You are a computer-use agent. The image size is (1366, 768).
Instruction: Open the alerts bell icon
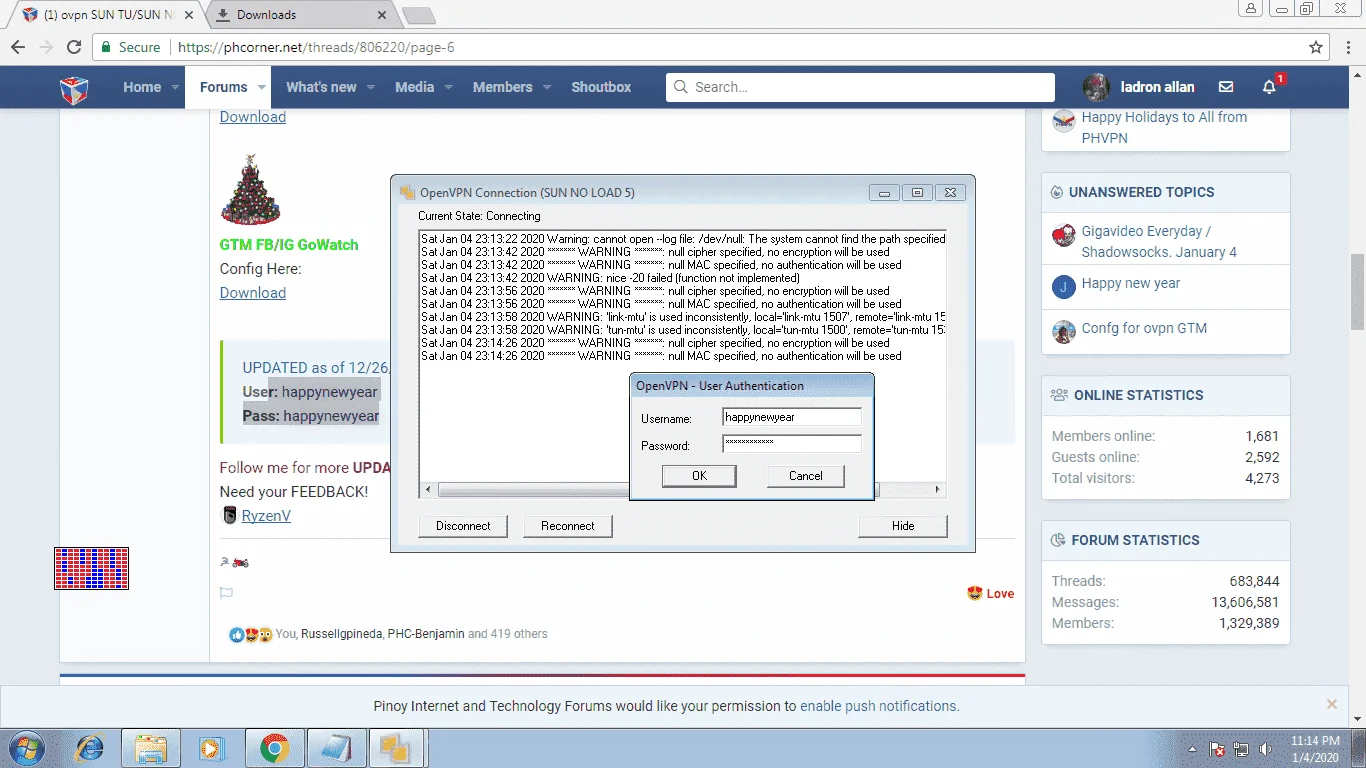(x=1269, y=87)
